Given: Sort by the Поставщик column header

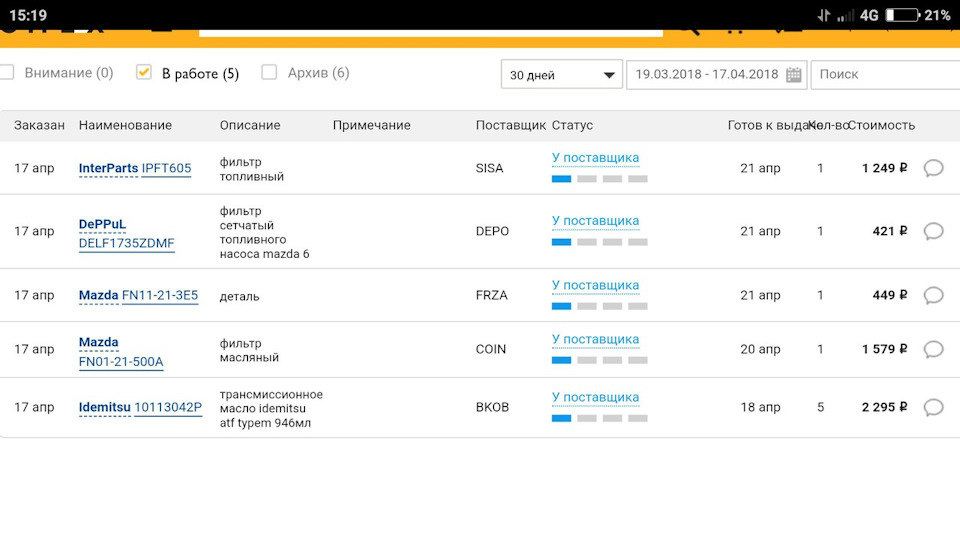Looking at the screenshot, I should 510,125.
